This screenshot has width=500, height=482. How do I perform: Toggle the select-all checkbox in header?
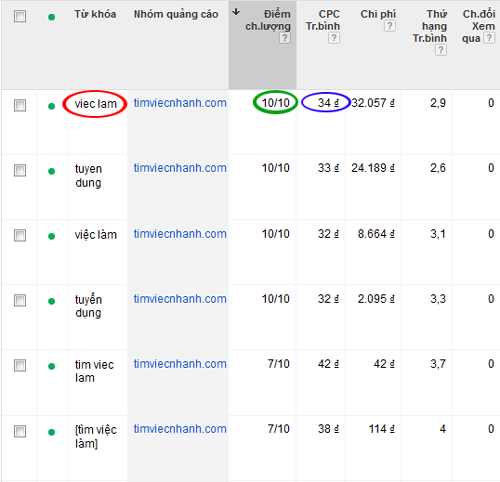click(20, 16)
